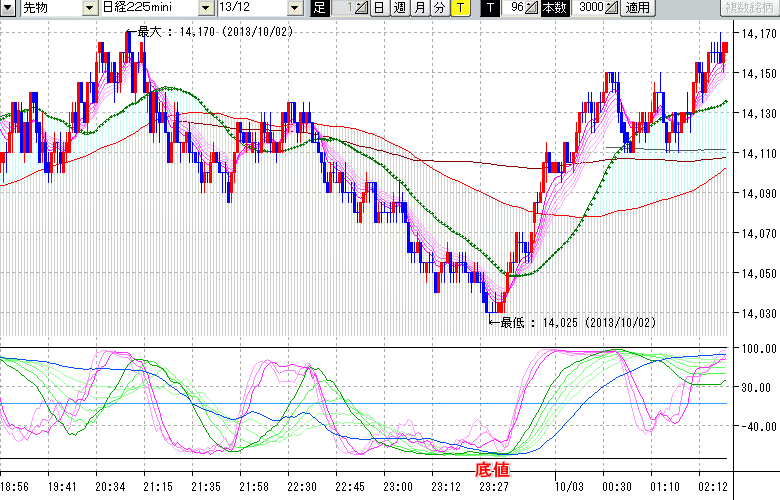Click the 本数 bar count value field
The image size is (780, 500).
[x=590, y=8]
